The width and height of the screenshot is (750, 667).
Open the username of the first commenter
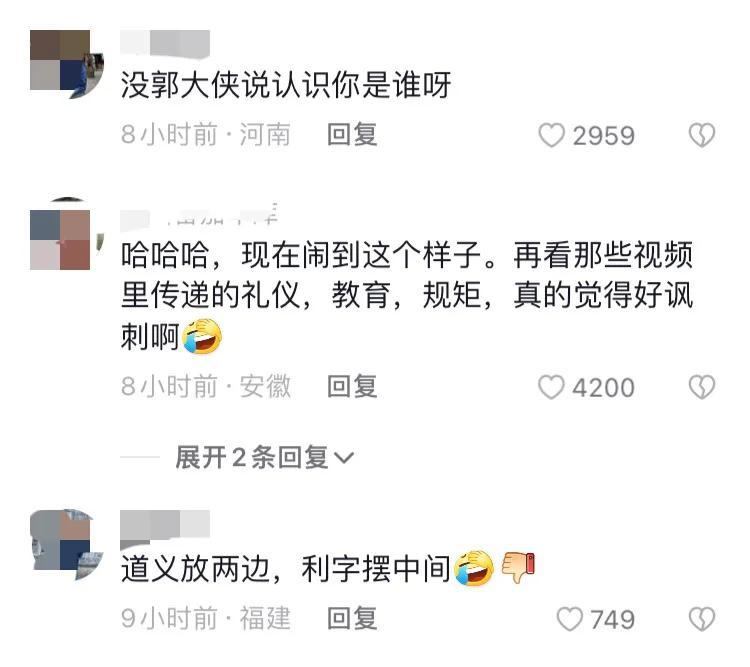point(165,43)
